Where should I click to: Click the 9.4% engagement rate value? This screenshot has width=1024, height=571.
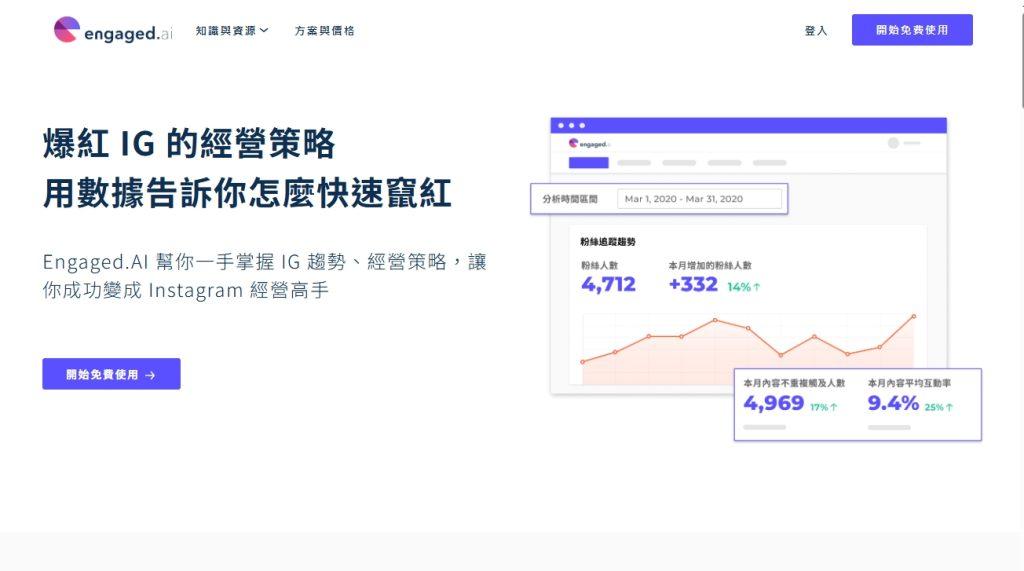tap(893, 403)
